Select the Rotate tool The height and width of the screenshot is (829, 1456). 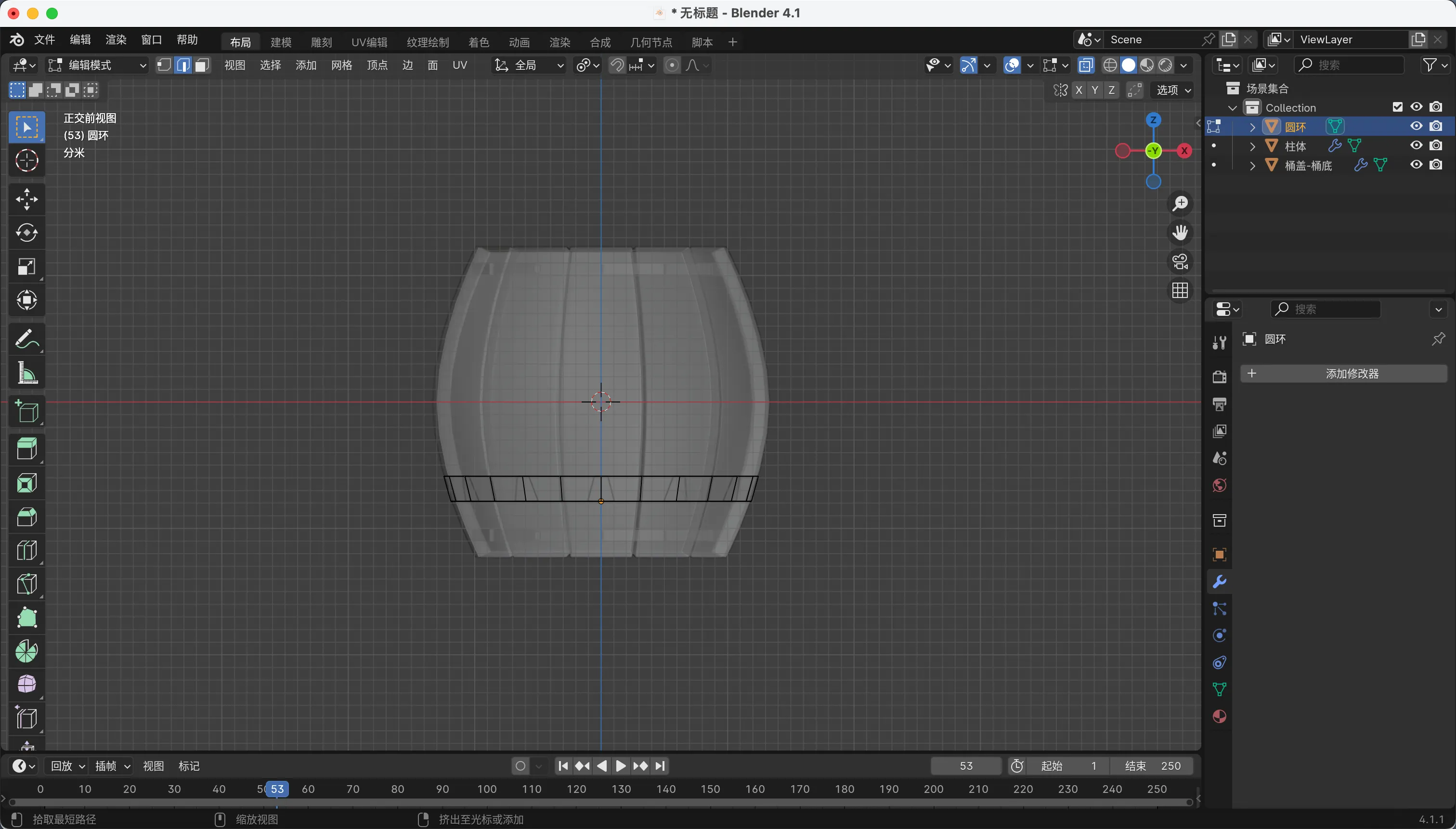tap(27, 233)
